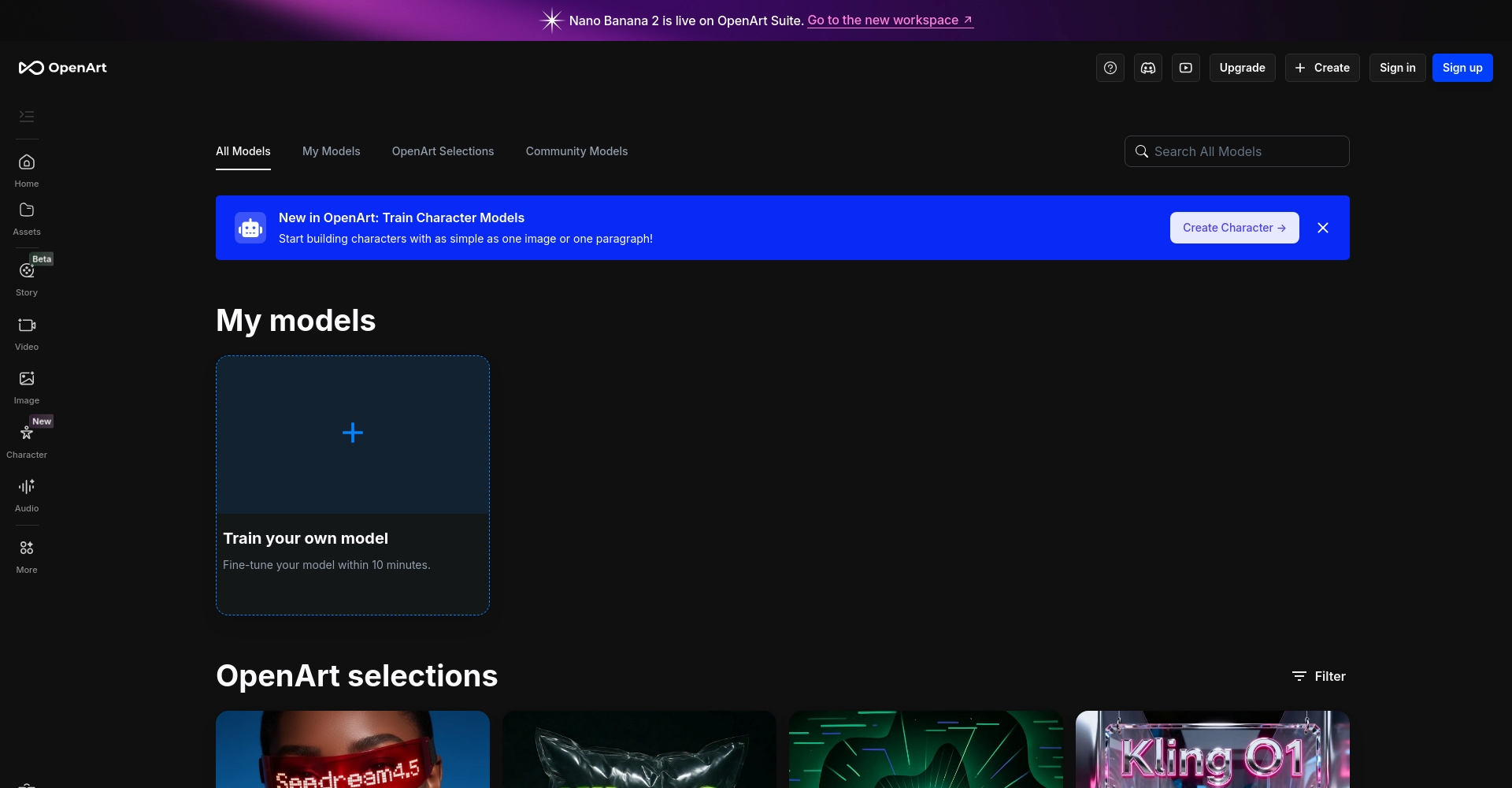This screenshot has width=1512, height=788.
Task: Open the Story beta tool
Action: 27,278
